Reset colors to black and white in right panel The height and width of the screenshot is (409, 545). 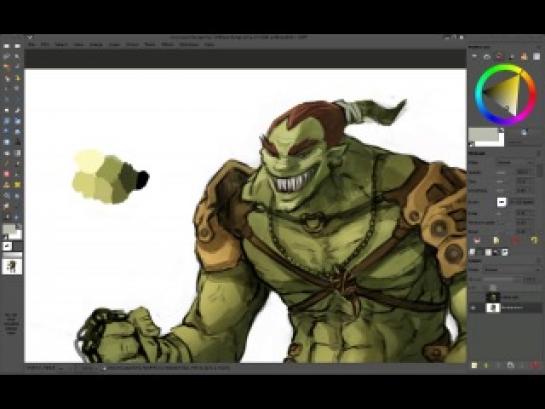(x=471, y=144)
